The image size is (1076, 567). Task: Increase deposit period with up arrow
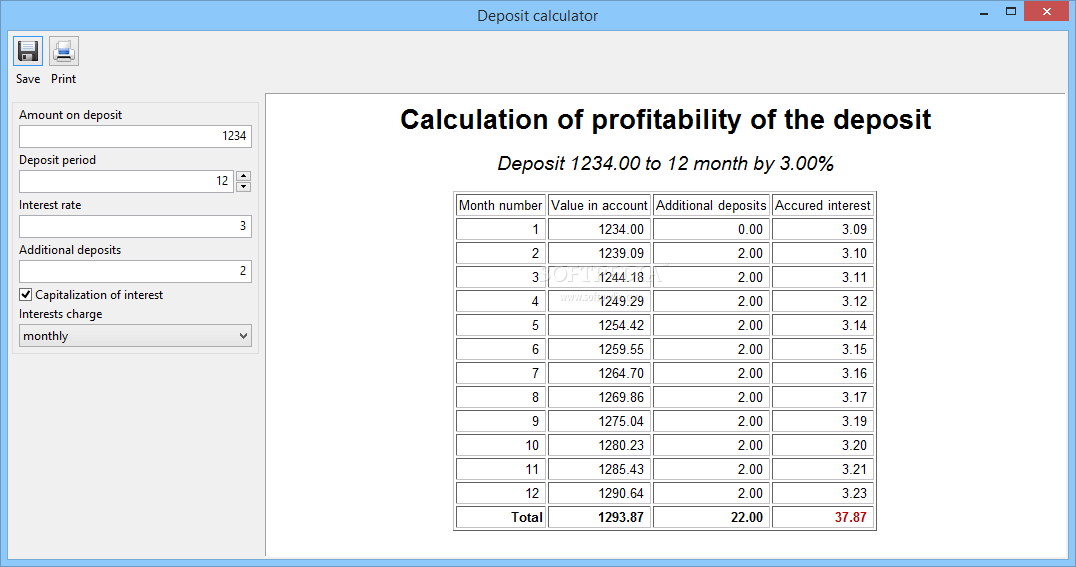click(x=244, y=176)
